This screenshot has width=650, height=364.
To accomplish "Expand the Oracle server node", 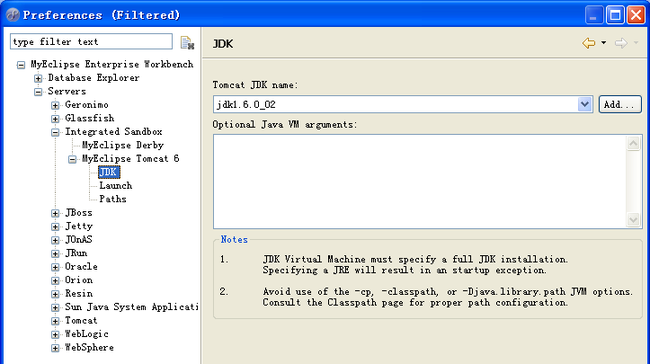I will 55,267.
